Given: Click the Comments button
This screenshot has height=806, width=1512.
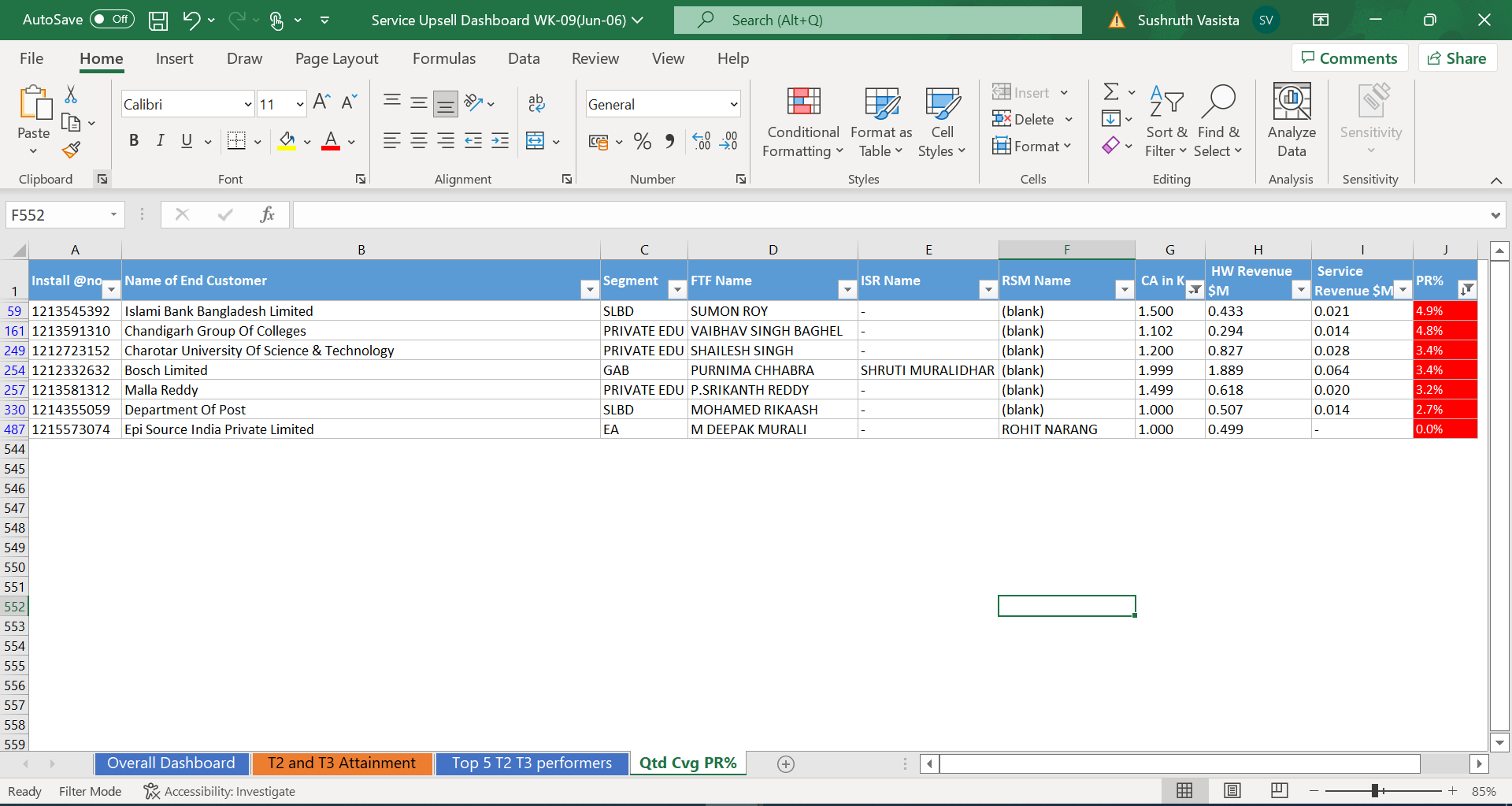Looking at the screenshot, I should coord(1350,58).
